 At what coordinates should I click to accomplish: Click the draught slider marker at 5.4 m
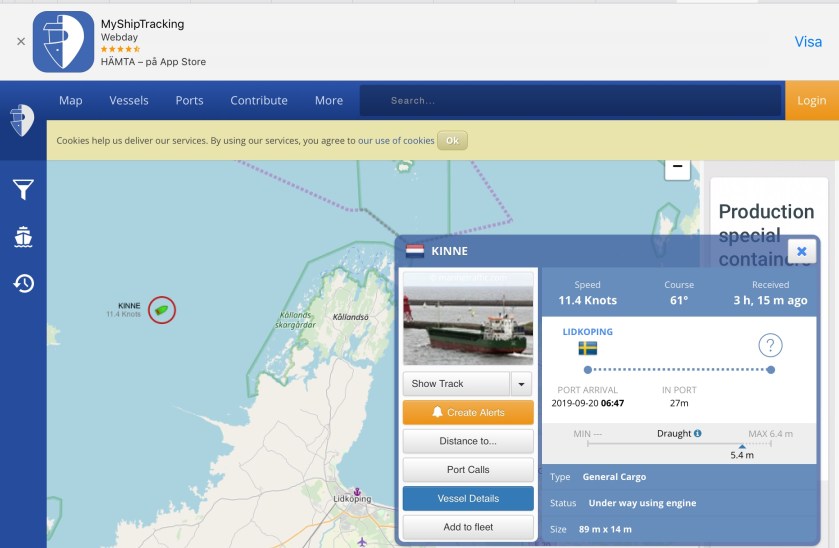point(741,447)
